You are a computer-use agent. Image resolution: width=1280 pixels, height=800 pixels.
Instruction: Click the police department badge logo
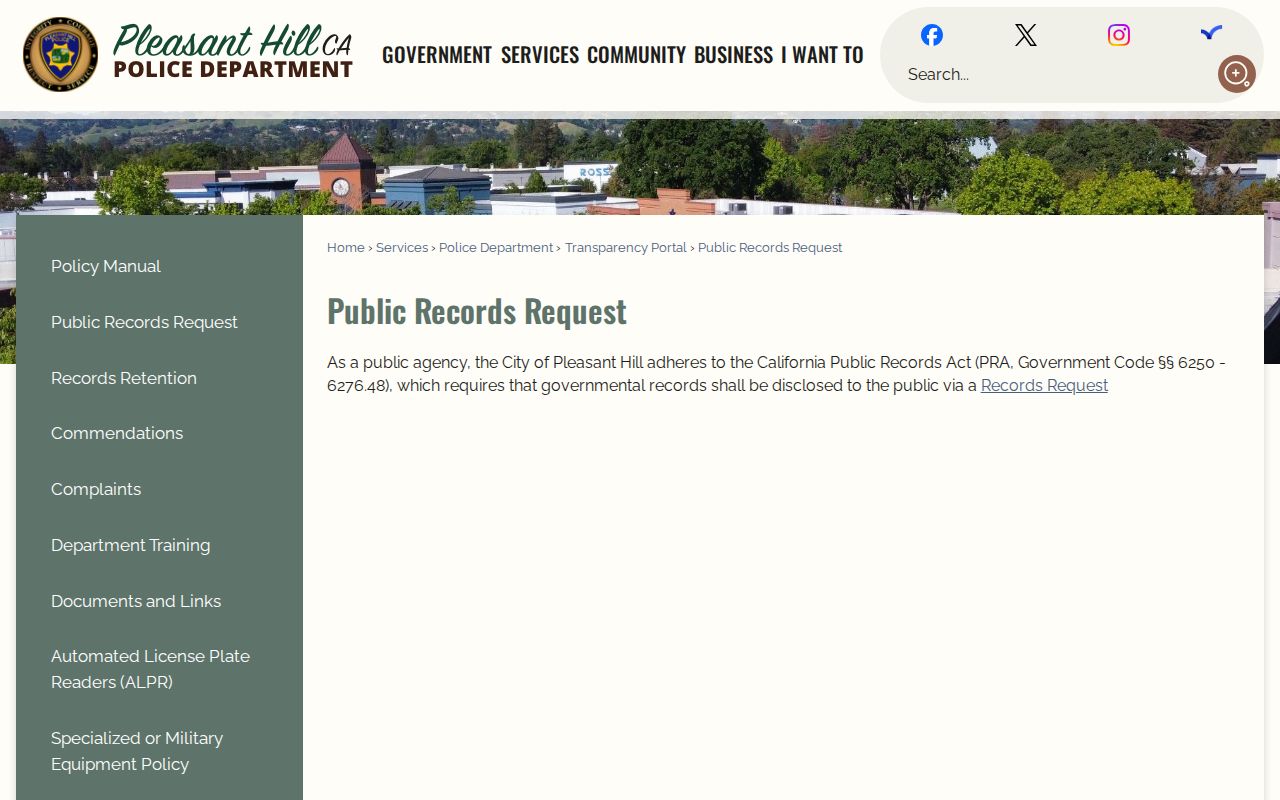[x=60, y=55]
